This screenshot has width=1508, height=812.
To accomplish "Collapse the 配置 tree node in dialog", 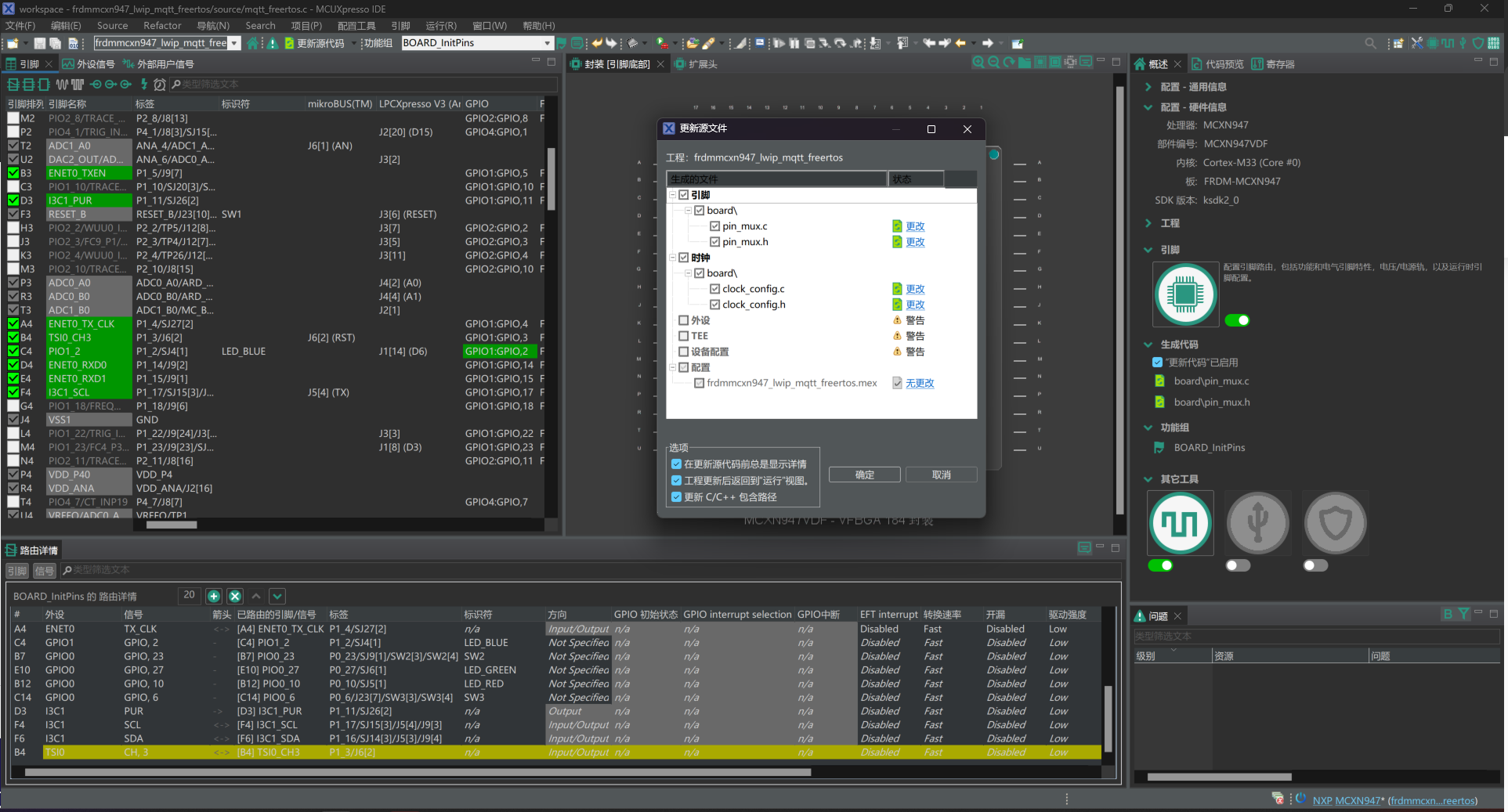I will (673, 367).
